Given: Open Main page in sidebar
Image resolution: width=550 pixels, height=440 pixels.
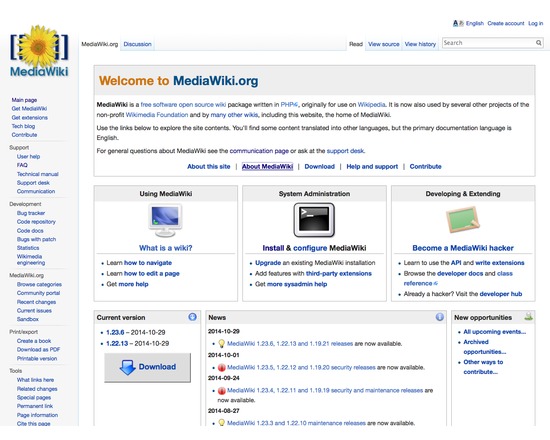Looking at the screenshot, I should pos(24,100).
